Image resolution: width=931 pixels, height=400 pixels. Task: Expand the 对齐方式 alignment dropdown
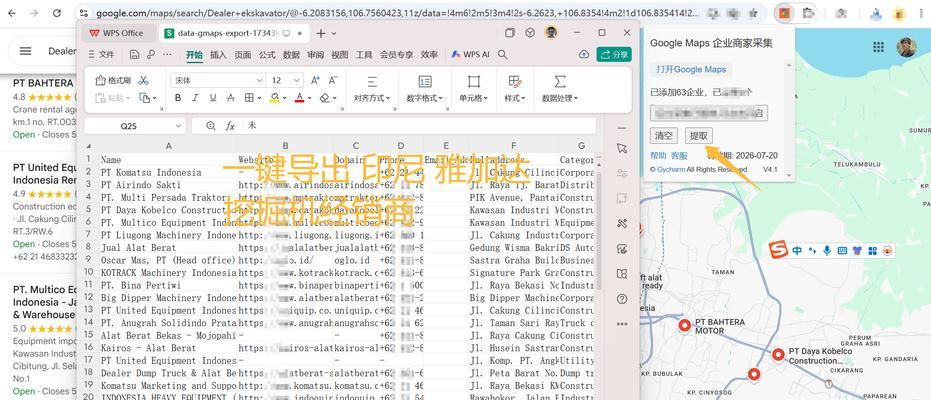click(x=372, y=98)
